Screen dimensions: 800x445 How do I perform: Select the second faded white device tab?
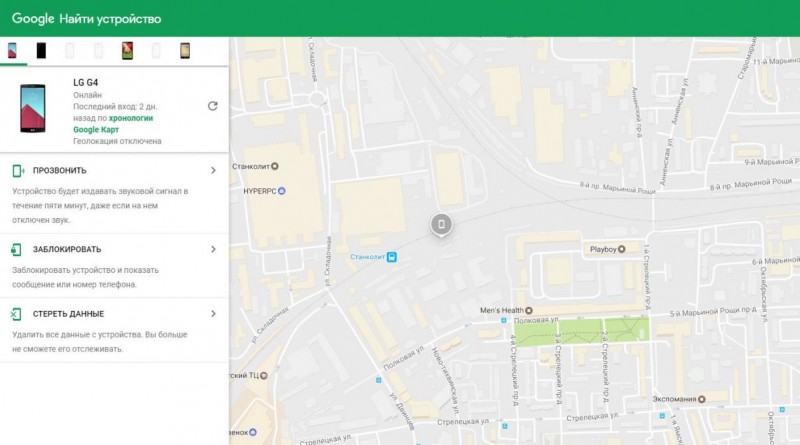(98, 51)
